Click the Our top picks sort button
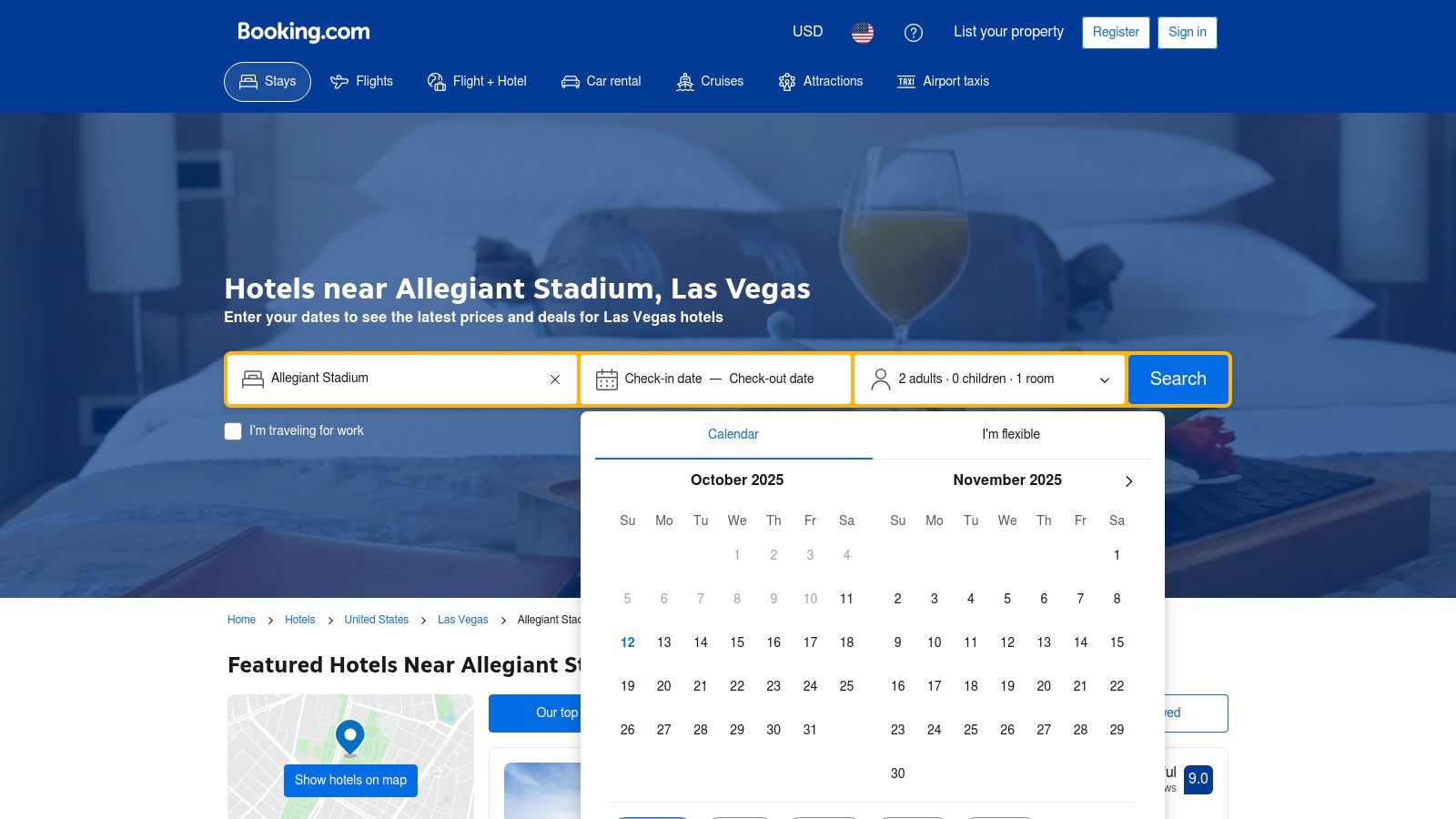This screenshot has width=1456, height=819. [535, 713]
